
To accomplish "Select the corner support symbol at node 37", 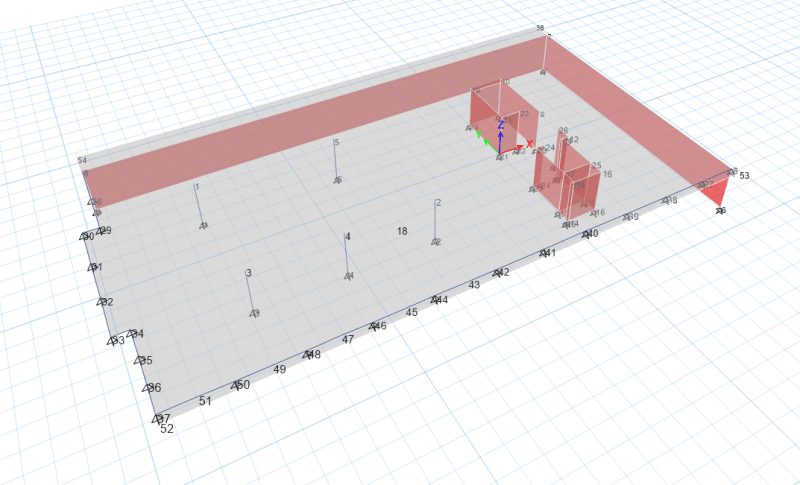I will click(x=157, y=419).
